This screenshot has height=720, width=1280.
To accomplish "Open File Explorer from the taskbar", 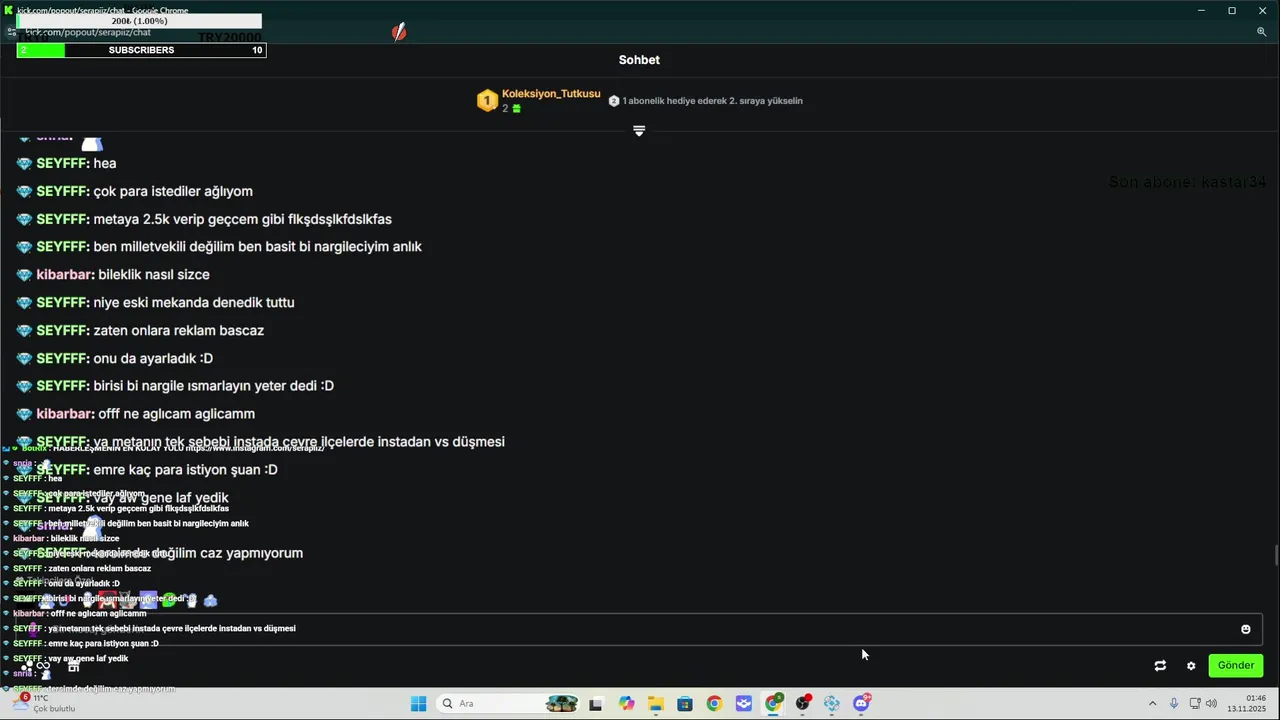I will point(655,704).
